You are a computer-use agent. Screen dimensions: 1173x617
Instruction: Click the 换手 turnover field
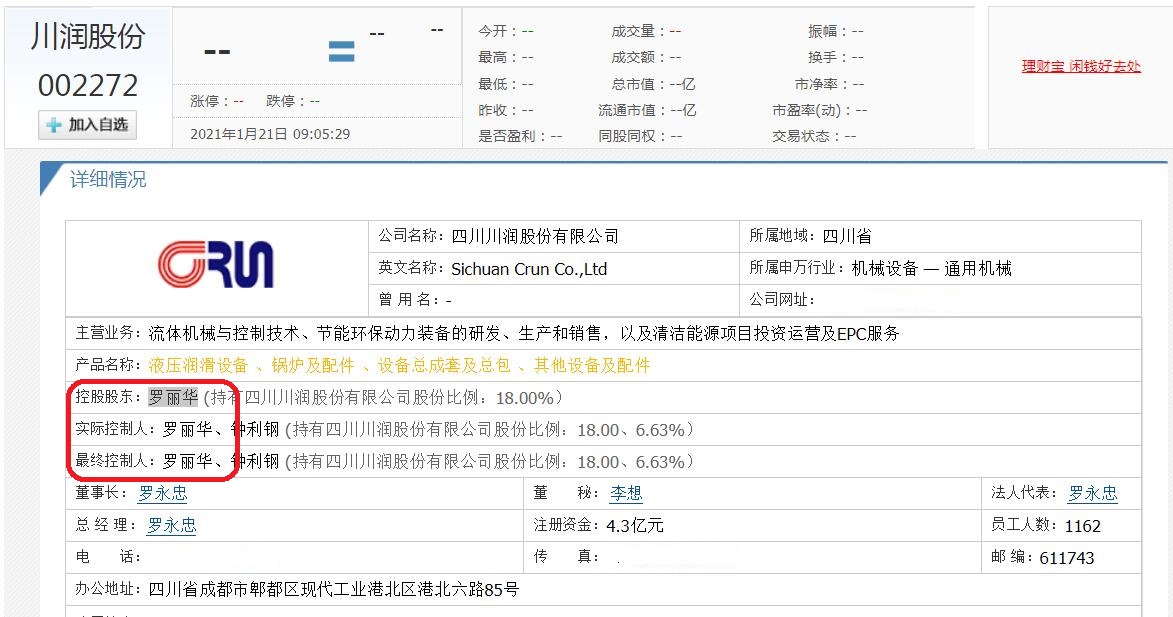(x=836, y=58)
